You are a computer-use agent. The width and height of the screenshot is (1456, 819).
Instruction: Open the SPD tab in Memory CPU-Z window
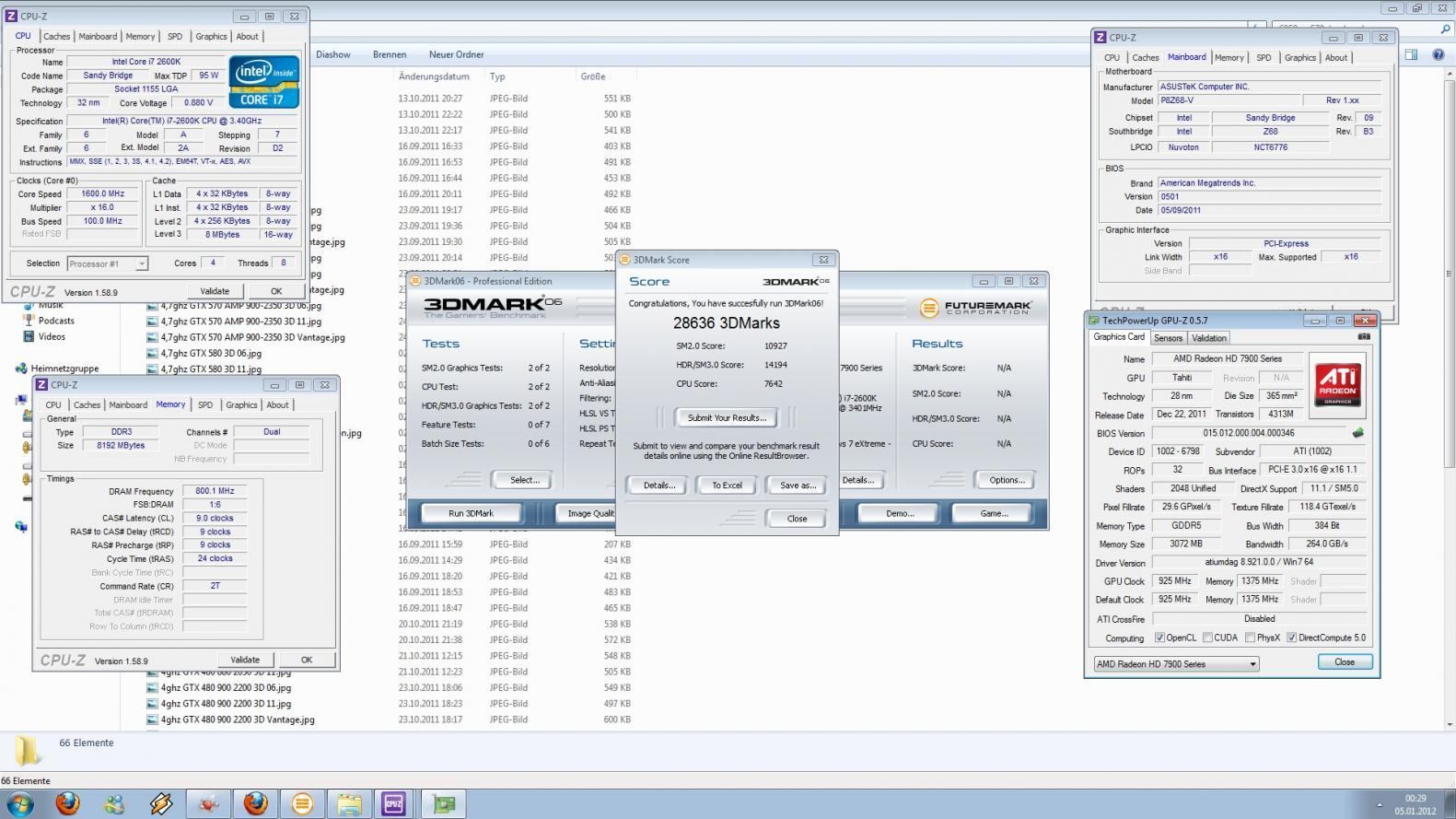204,404
